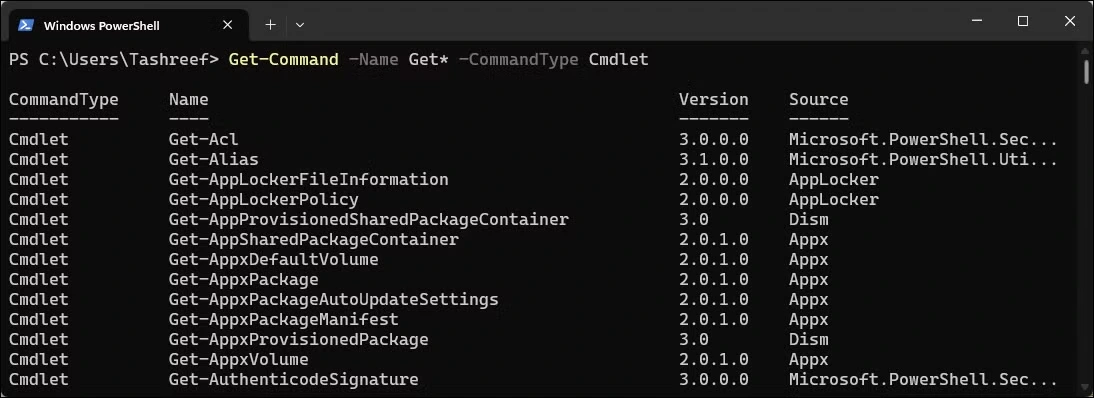The width and height of the screenshot is (1094, 398).
Task: Expand the new tab profile dropdown chevron
Action: point(300,25)
